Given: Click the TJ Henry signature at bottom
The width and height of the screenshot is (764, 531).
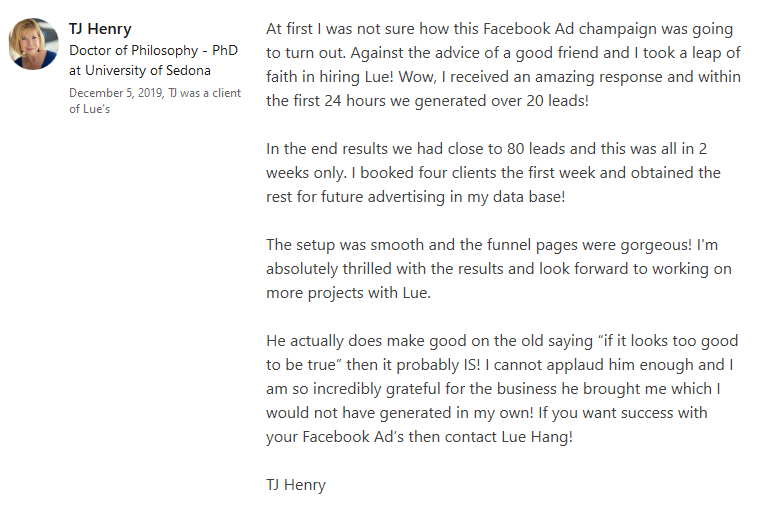Looking at the screenshot, I should pos(296,485).
